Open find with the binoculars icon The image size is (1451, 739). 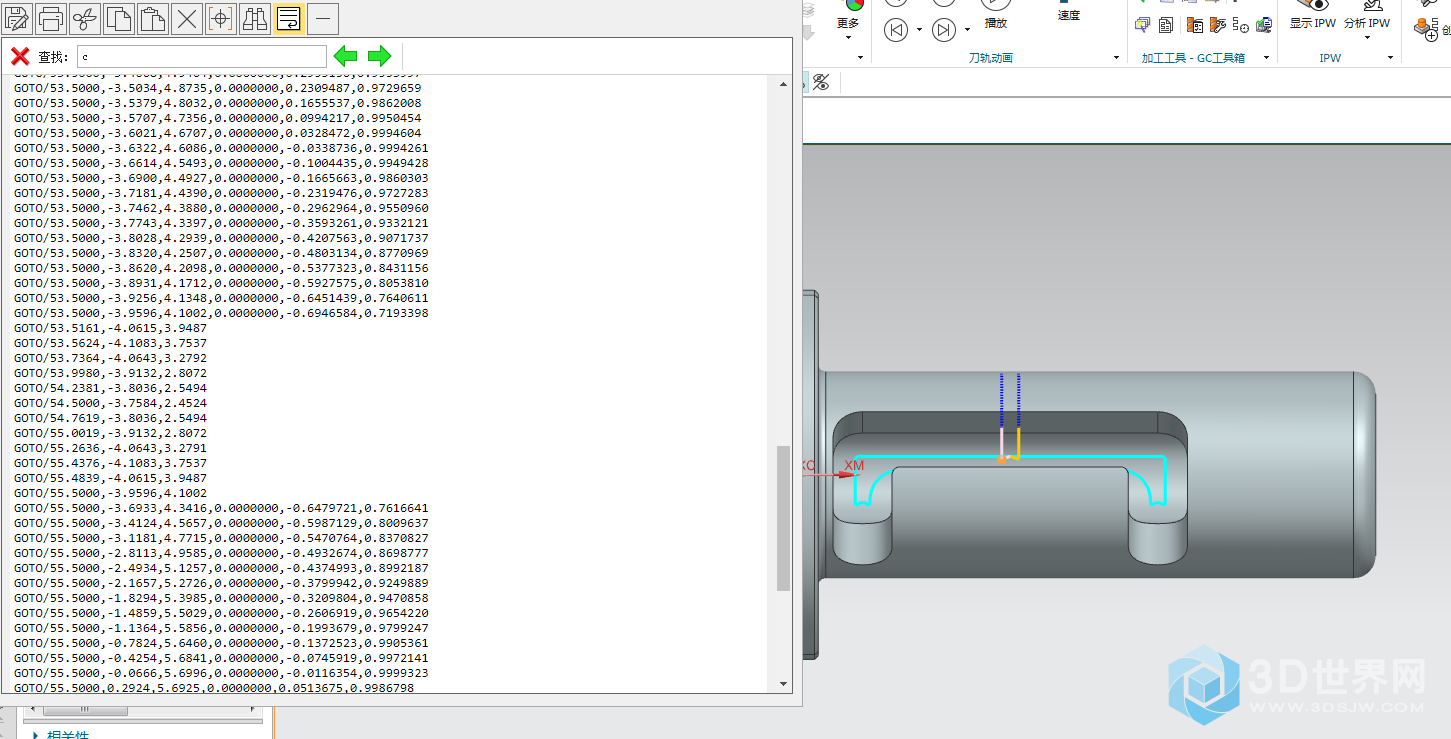click(255, 18)
